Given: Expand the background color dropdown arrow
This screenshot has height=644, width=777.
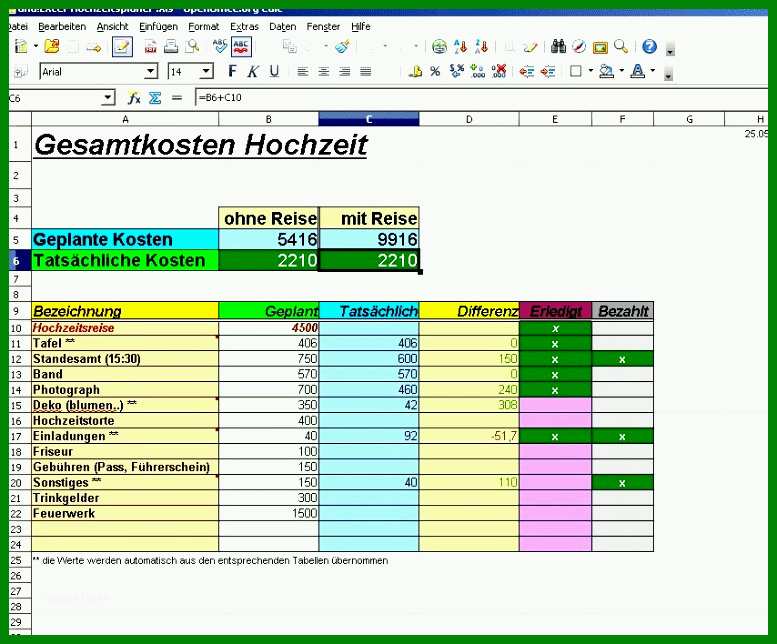Looking at the screenshot, I should click(x=621, y=71).
